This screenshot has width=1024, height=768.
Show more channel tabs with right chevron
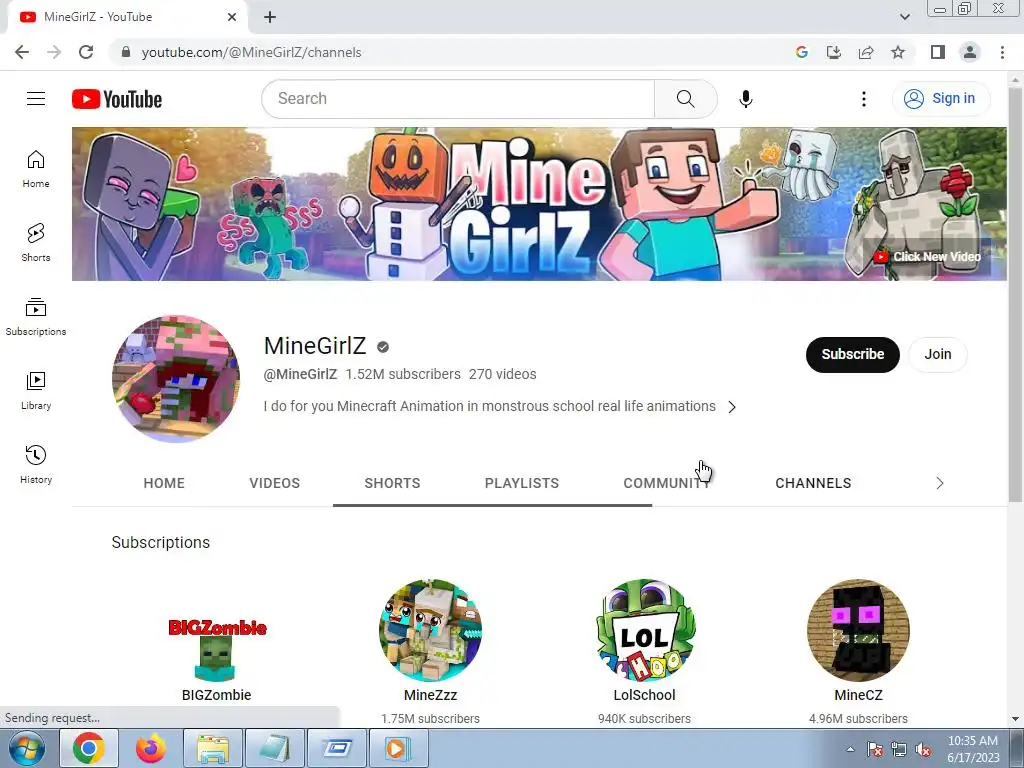tap(940, 483)
